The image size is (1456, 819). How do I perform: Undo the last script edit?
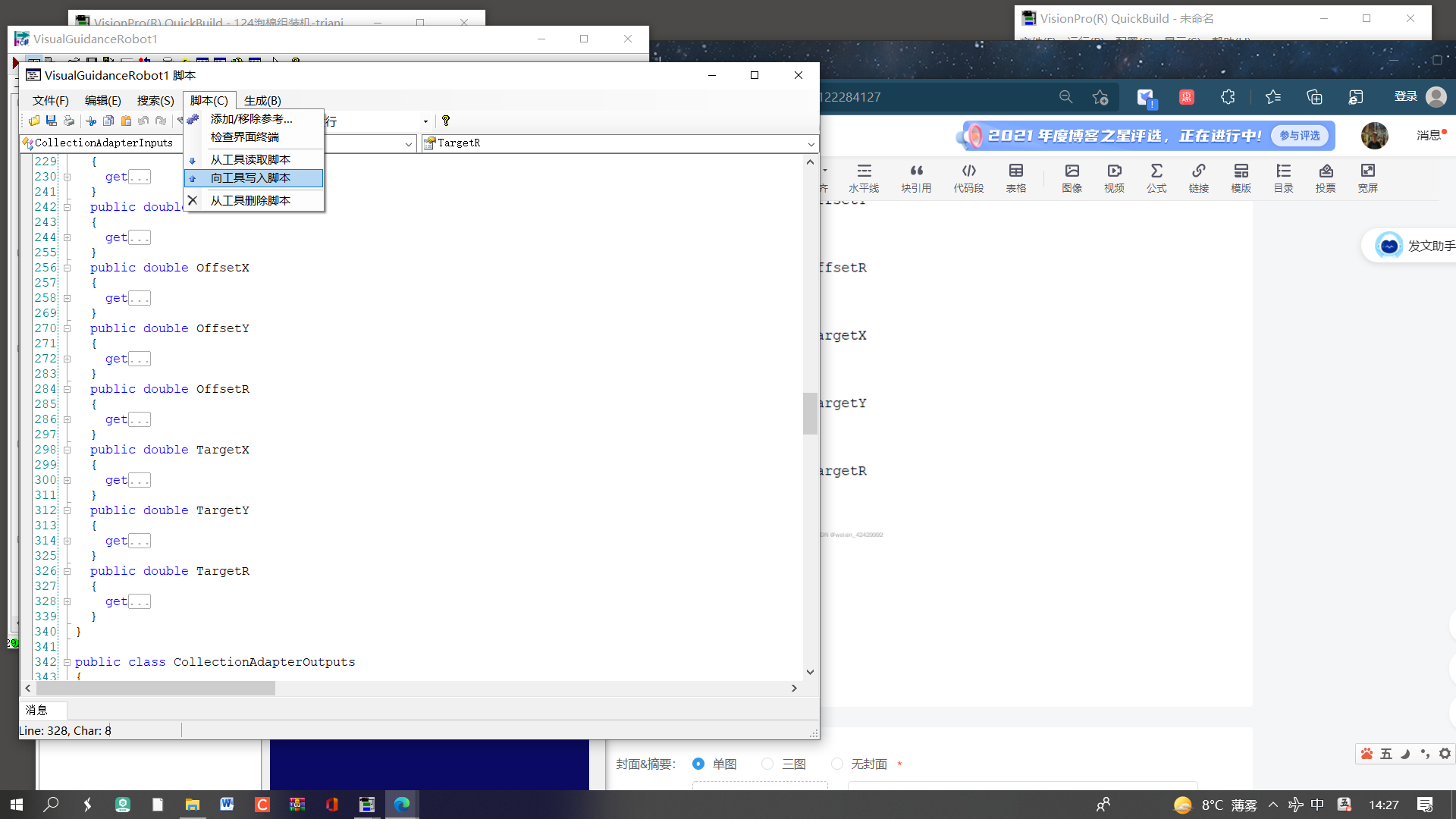point(143,121)
